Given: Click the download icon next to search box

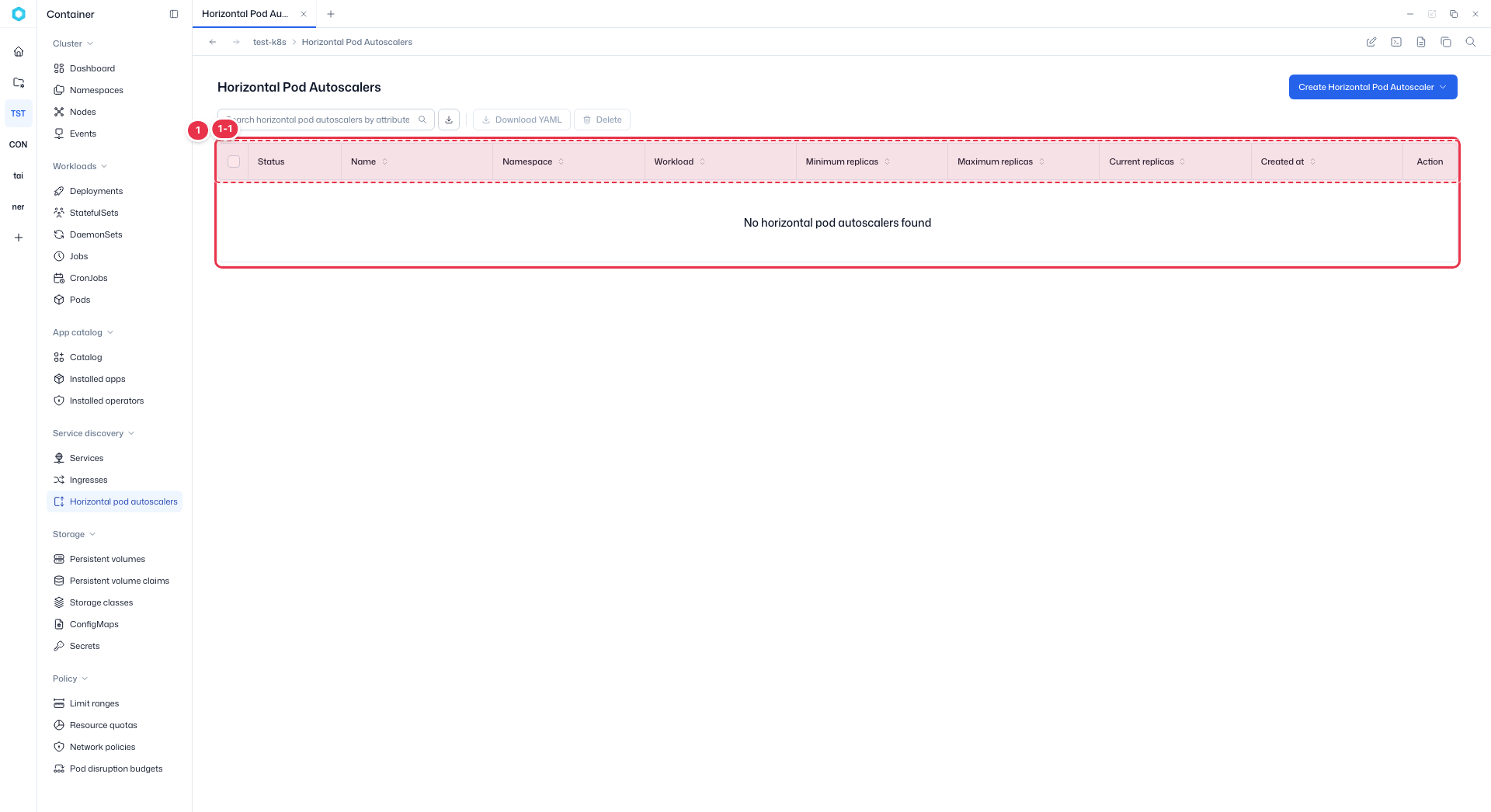Looking at the screenshot, I should (x=449, y=120).
